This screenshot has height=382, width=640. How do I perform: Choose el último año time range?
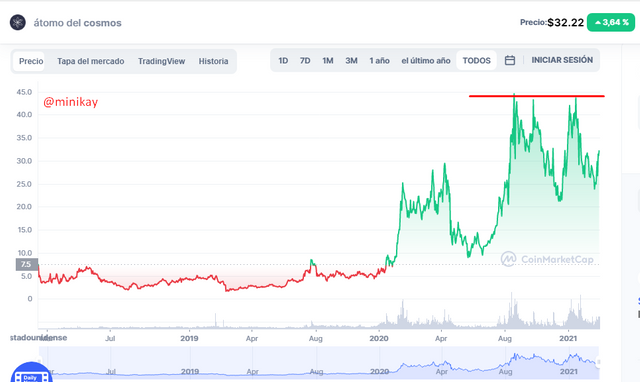[x=426, y=61]
